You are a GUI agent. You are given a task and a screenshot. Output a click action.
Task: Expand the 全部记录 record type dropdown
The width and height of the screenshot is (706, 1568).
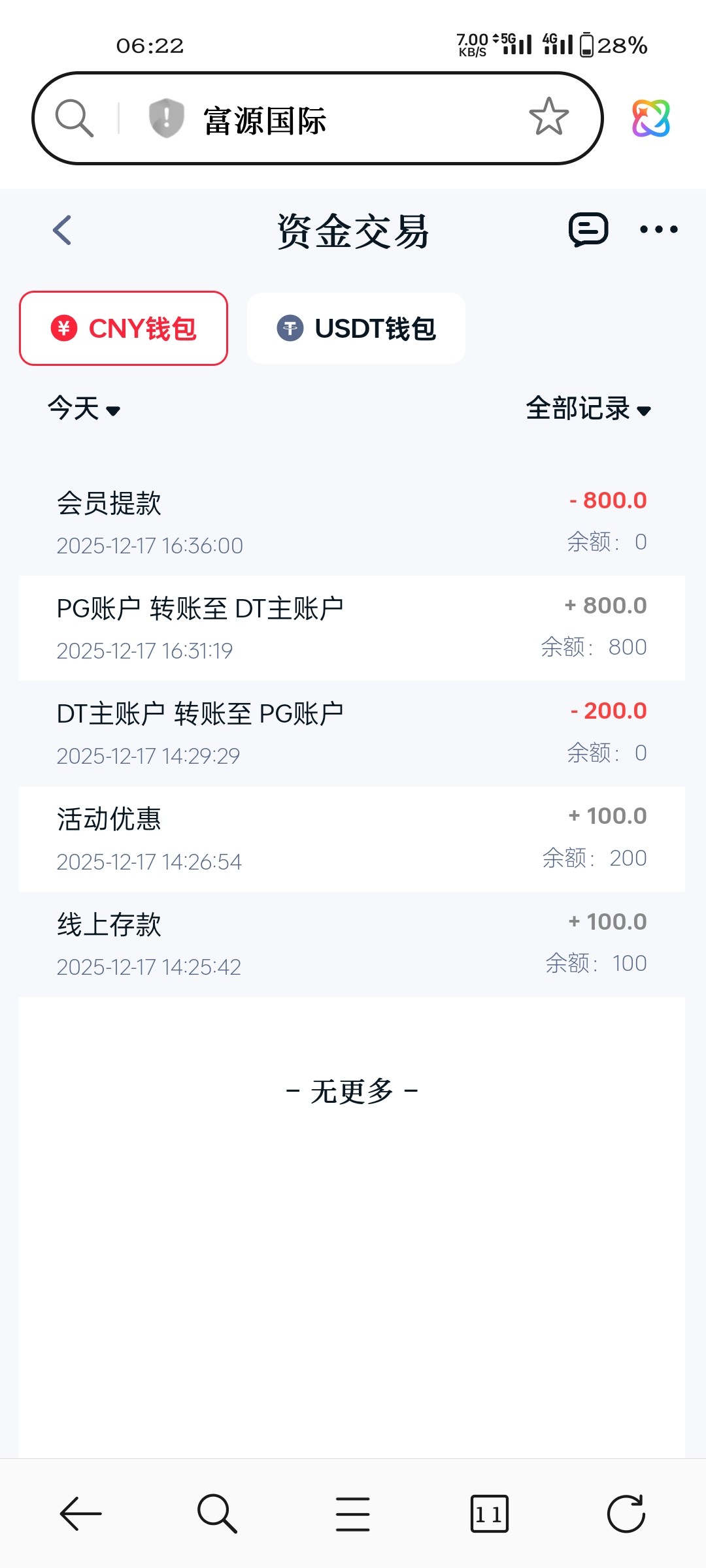click(588, 409)
